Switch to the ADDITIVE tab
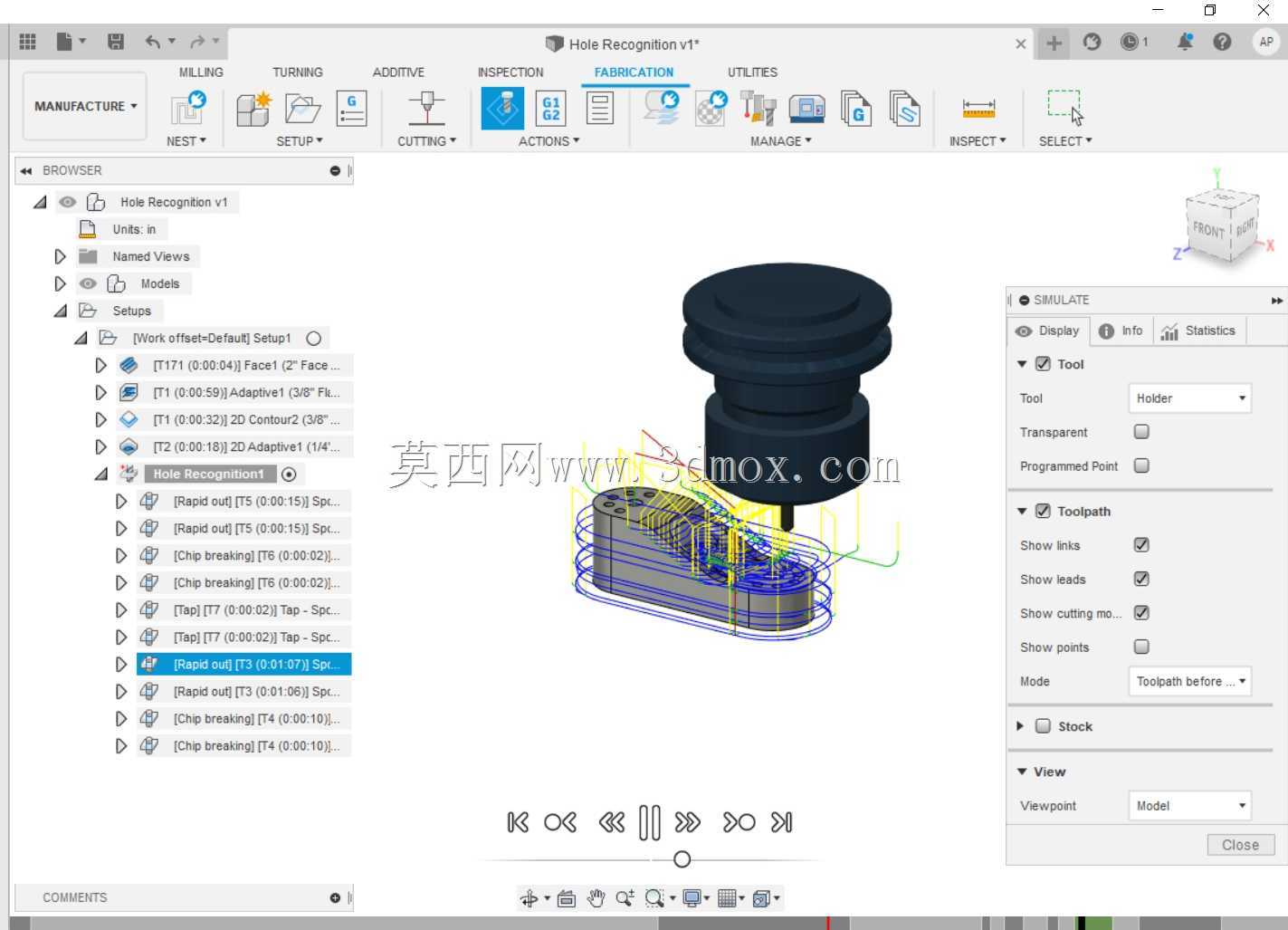The width and height of the screenshot is (1288, 930). pos(398,72)
